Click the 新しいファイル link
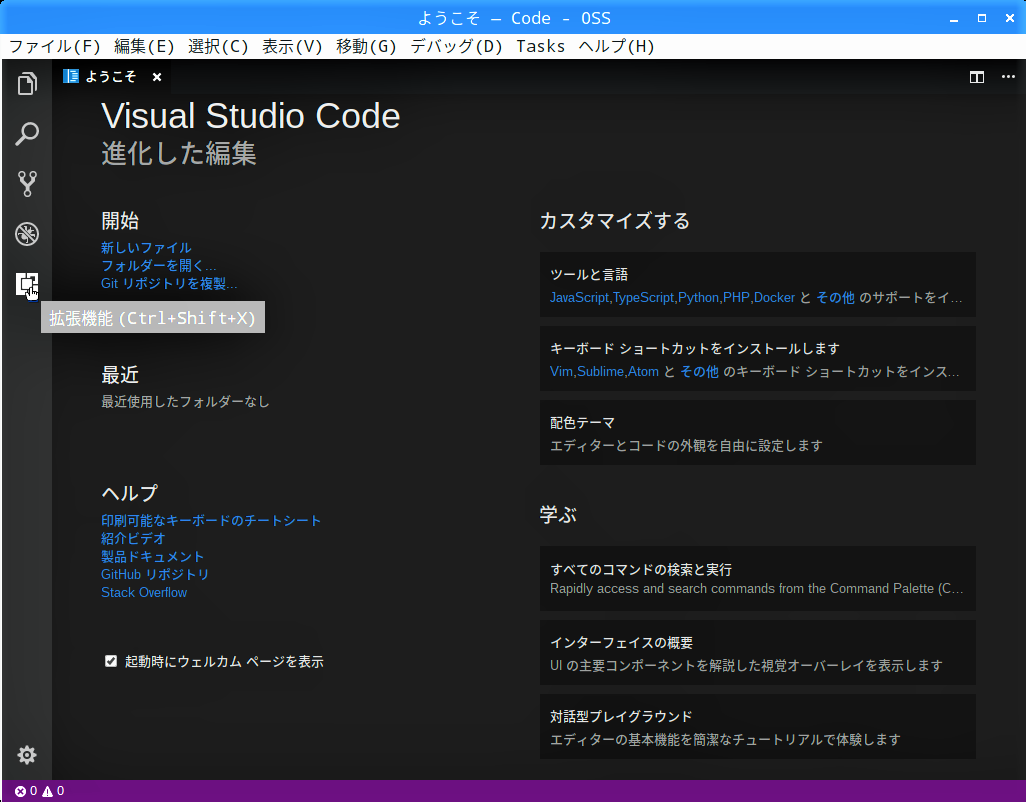 146,248
